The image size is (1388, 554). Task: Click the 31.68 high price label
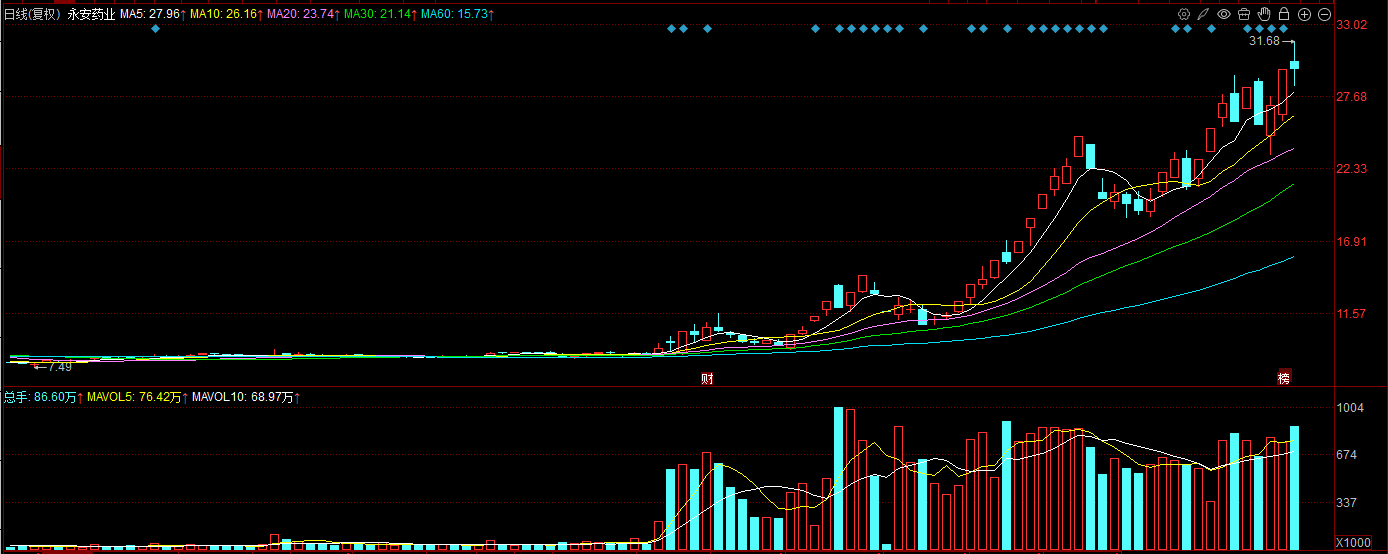point(1265,41)
